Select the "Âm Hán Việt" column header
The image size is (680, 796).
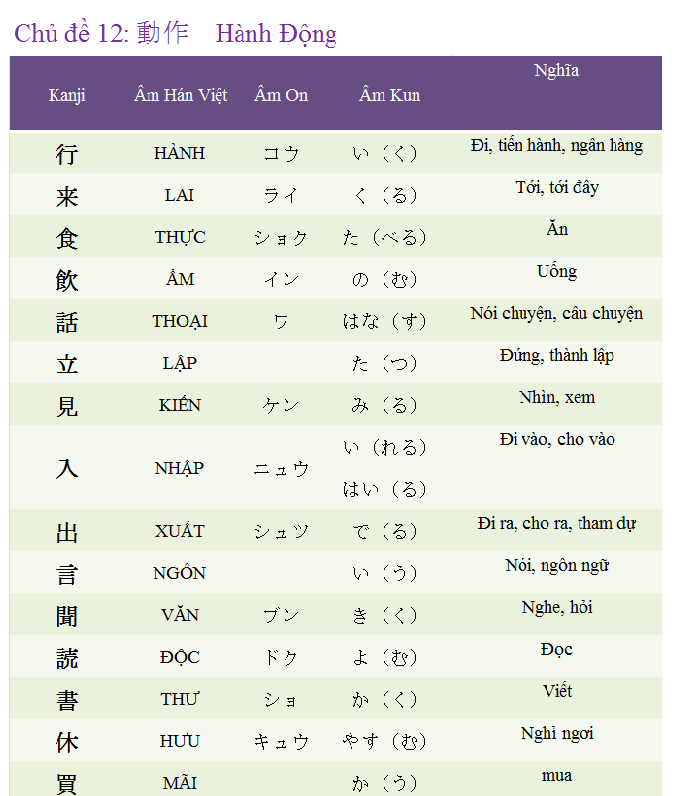[x=180, y=95]
